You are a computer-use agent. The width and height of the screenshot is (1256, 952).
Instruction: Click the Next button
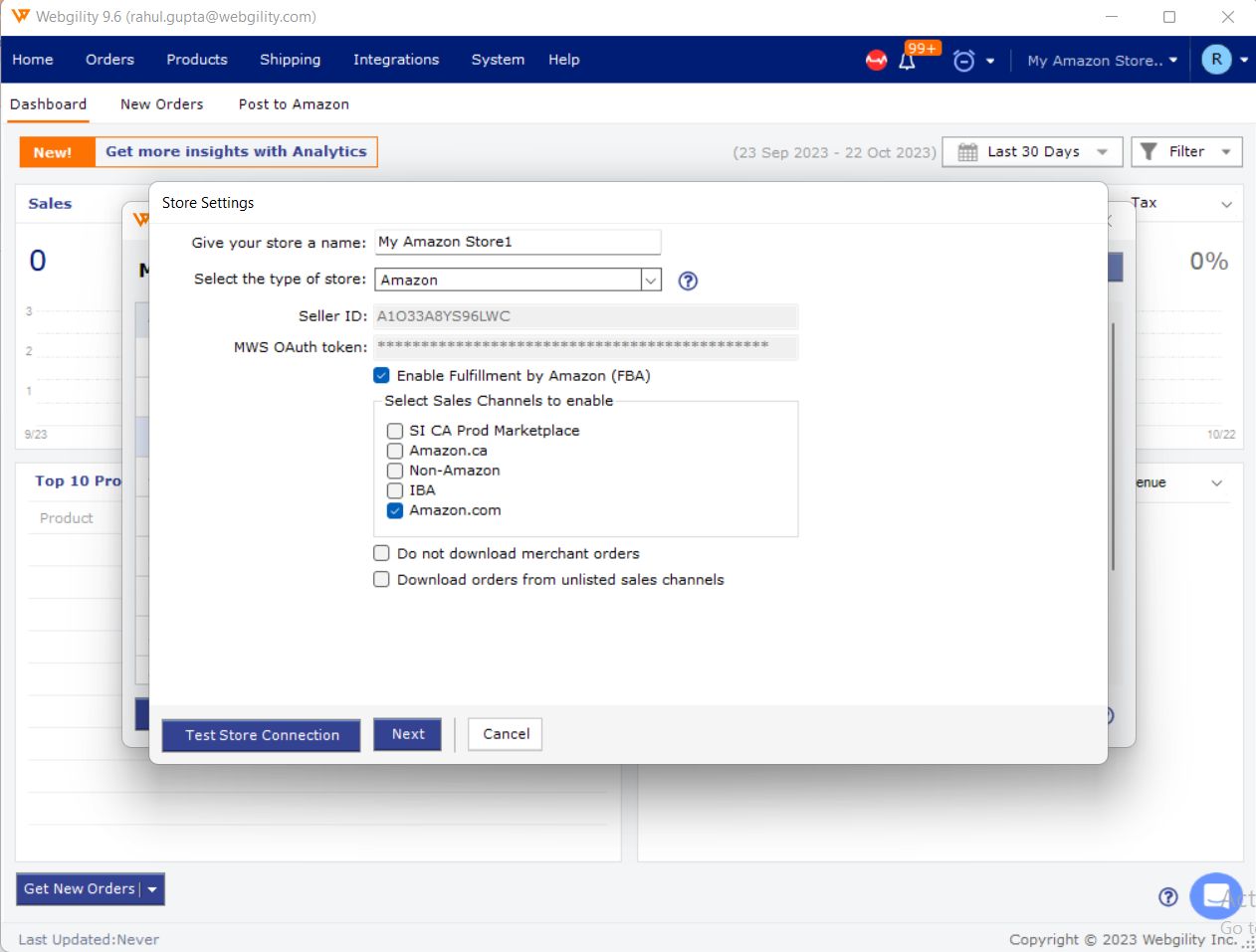click(x=408, y=734)
